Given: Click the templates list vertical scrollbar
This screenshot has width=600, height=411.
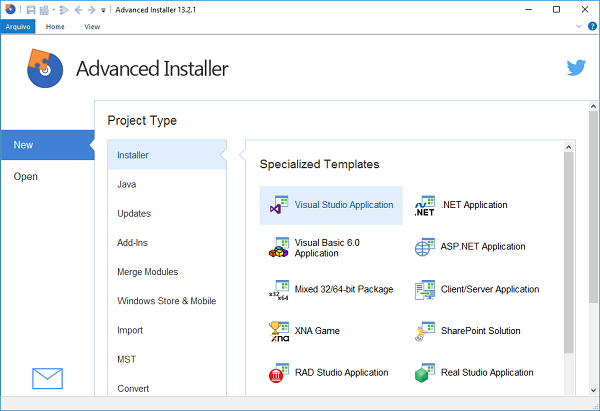Looking at the screenshot, I should pos(568,250).
